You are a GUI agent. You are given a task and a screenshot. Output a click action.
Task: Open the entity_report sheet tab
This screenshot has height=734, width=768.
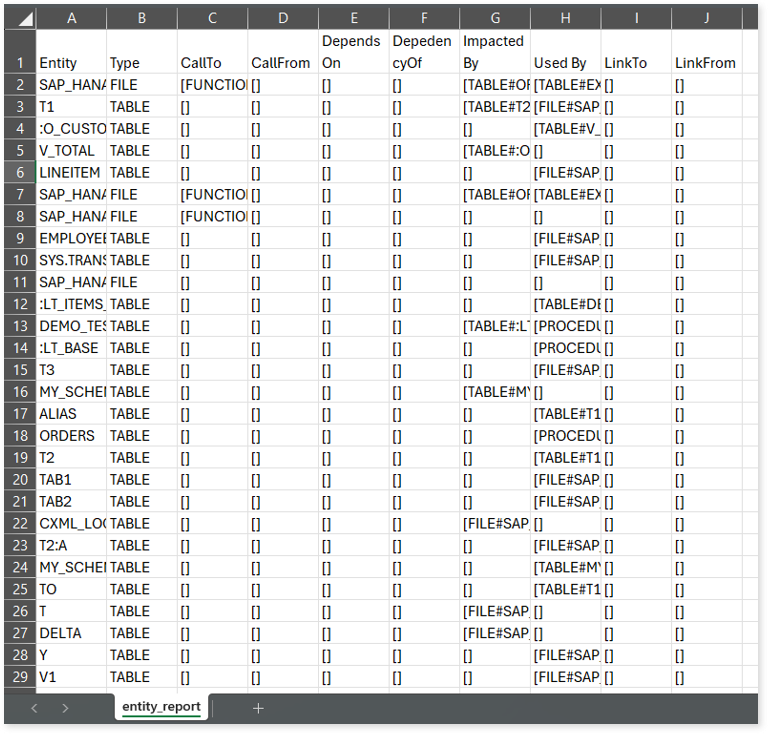coord(161,706)
